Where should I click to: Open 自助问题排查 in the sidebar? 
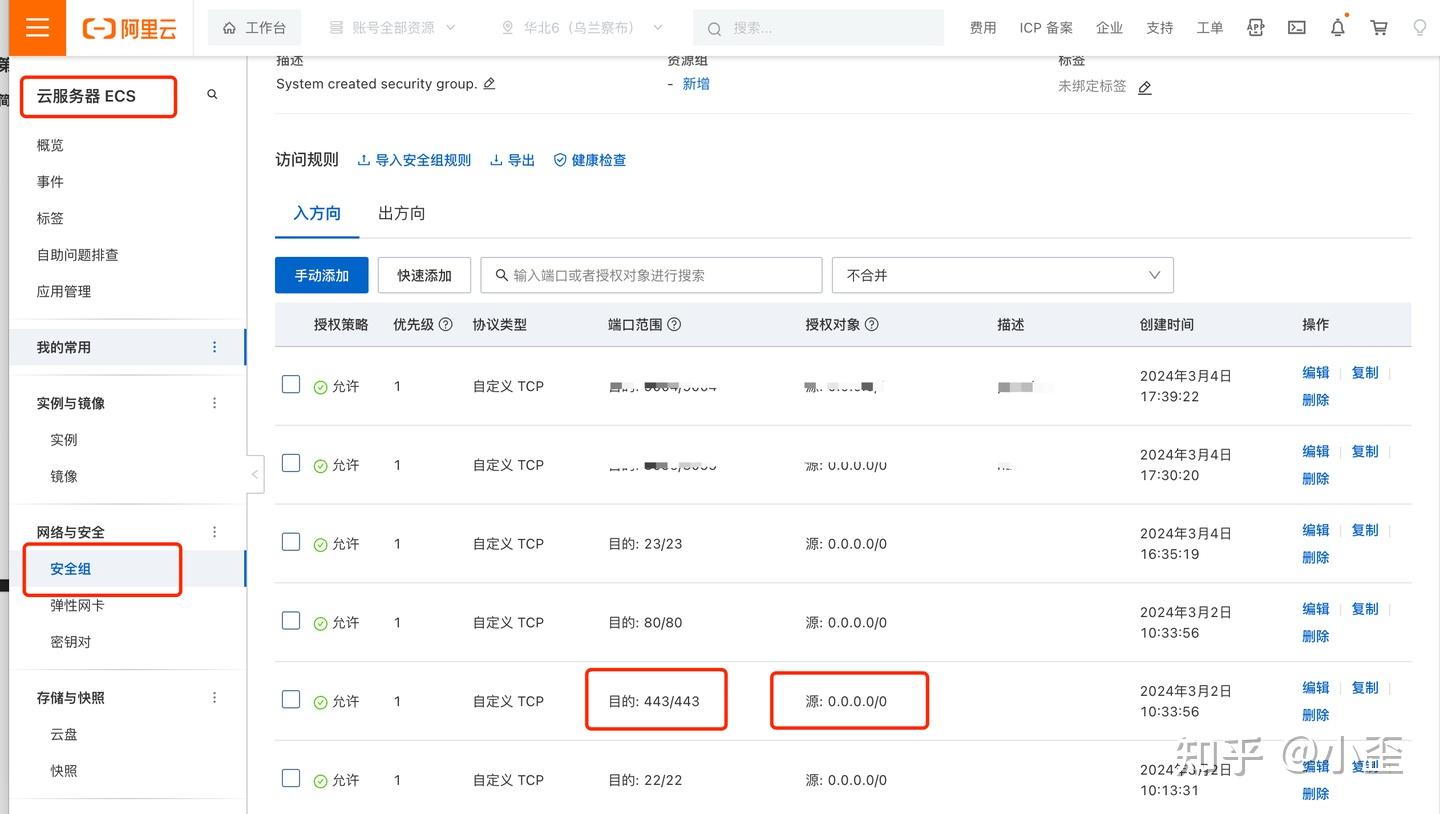(x=78, y=255)
